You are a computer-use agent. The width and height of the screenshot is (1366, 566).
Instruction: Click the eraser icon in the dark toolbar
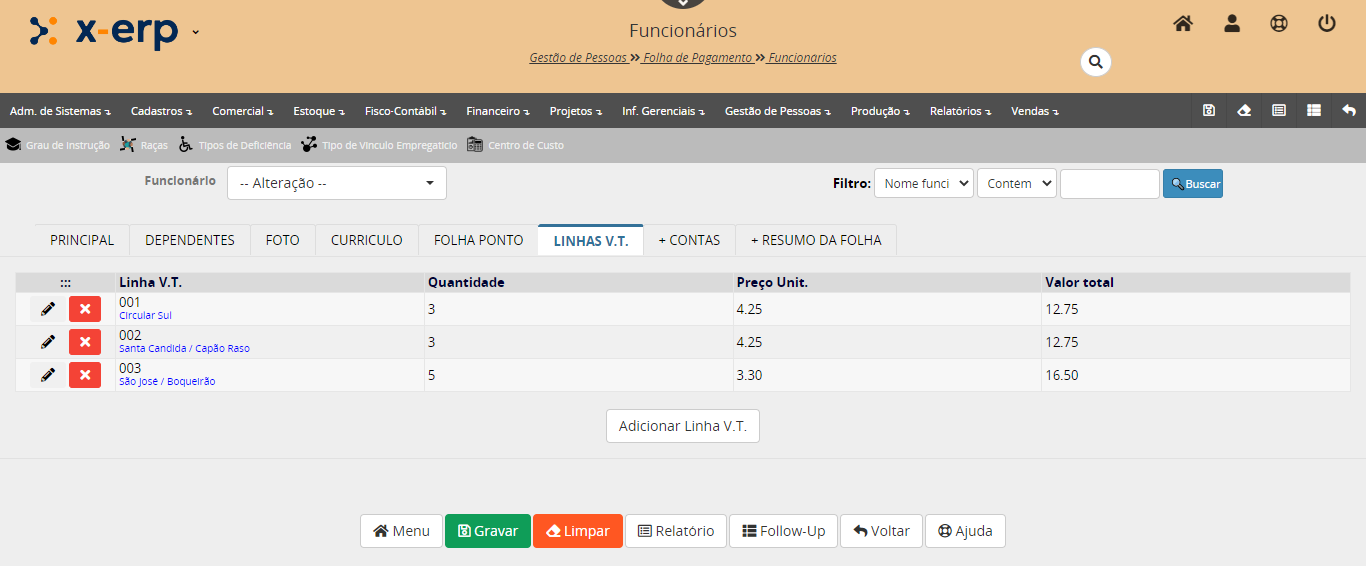click(x=1244, y=111)
